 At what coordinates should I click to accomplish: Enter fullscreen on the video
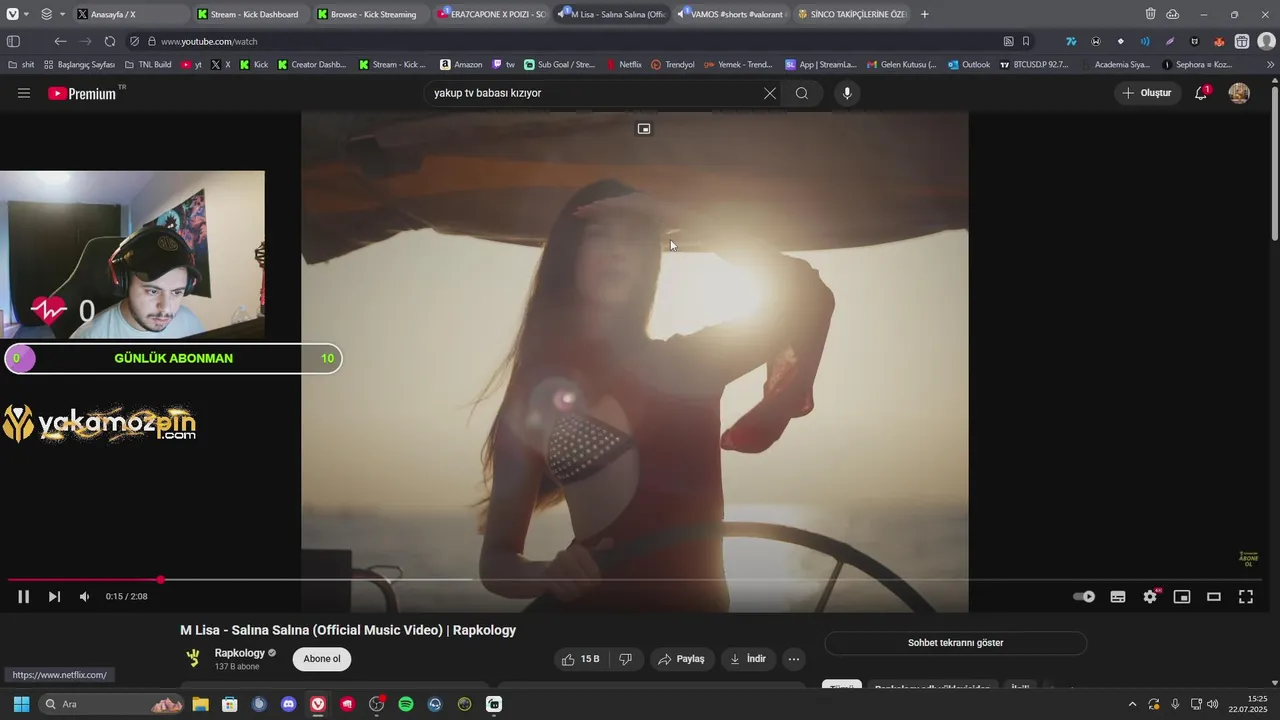[x=1246, y=597]
